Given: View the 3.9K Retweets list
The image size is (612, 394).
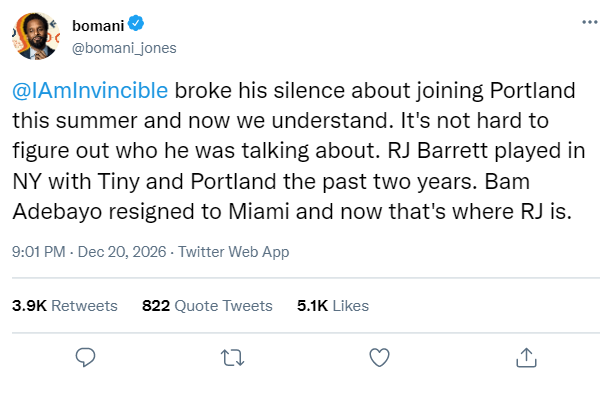Looking at the screenshot, I should [x=65, y=306].
